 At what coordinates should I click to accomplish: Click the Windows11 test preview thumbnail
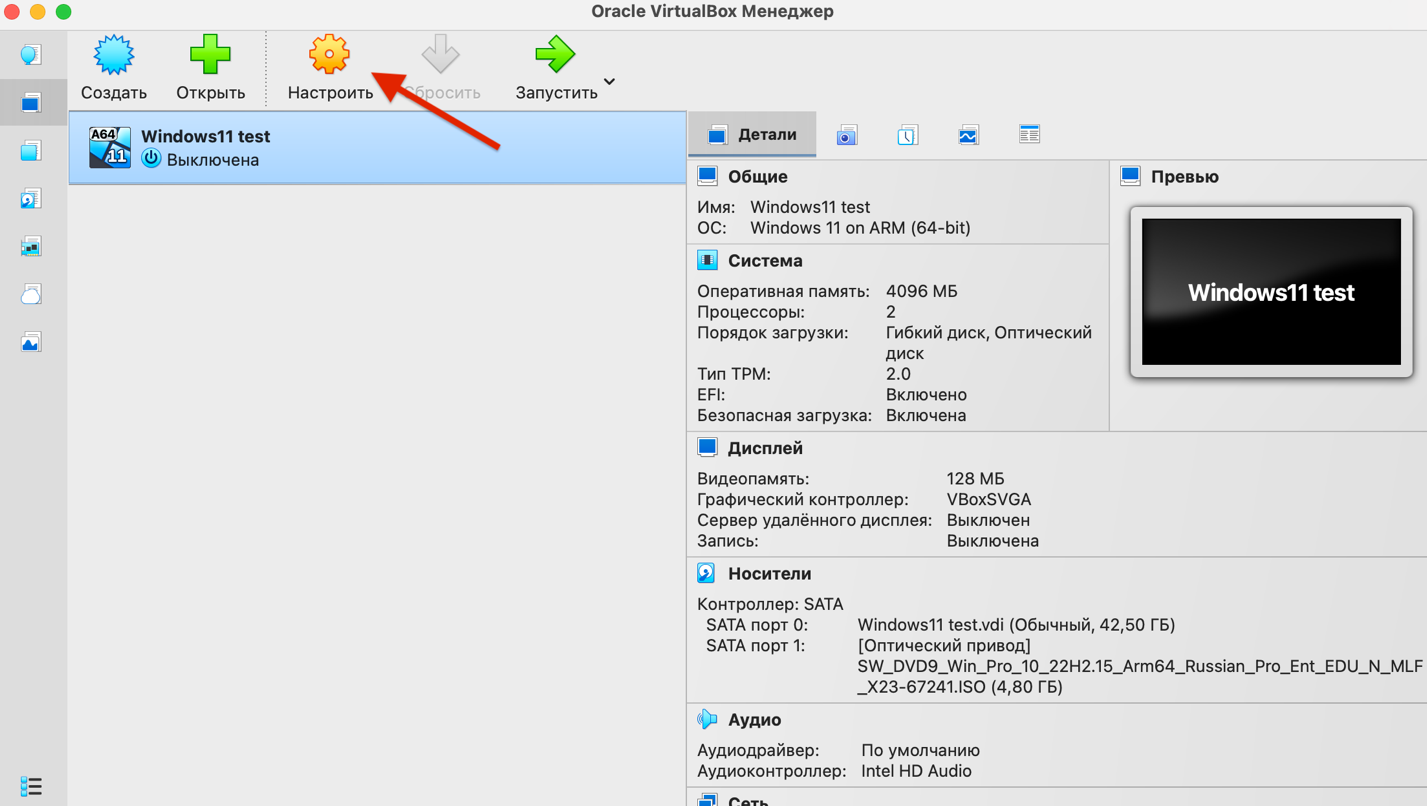point(1271,292)
